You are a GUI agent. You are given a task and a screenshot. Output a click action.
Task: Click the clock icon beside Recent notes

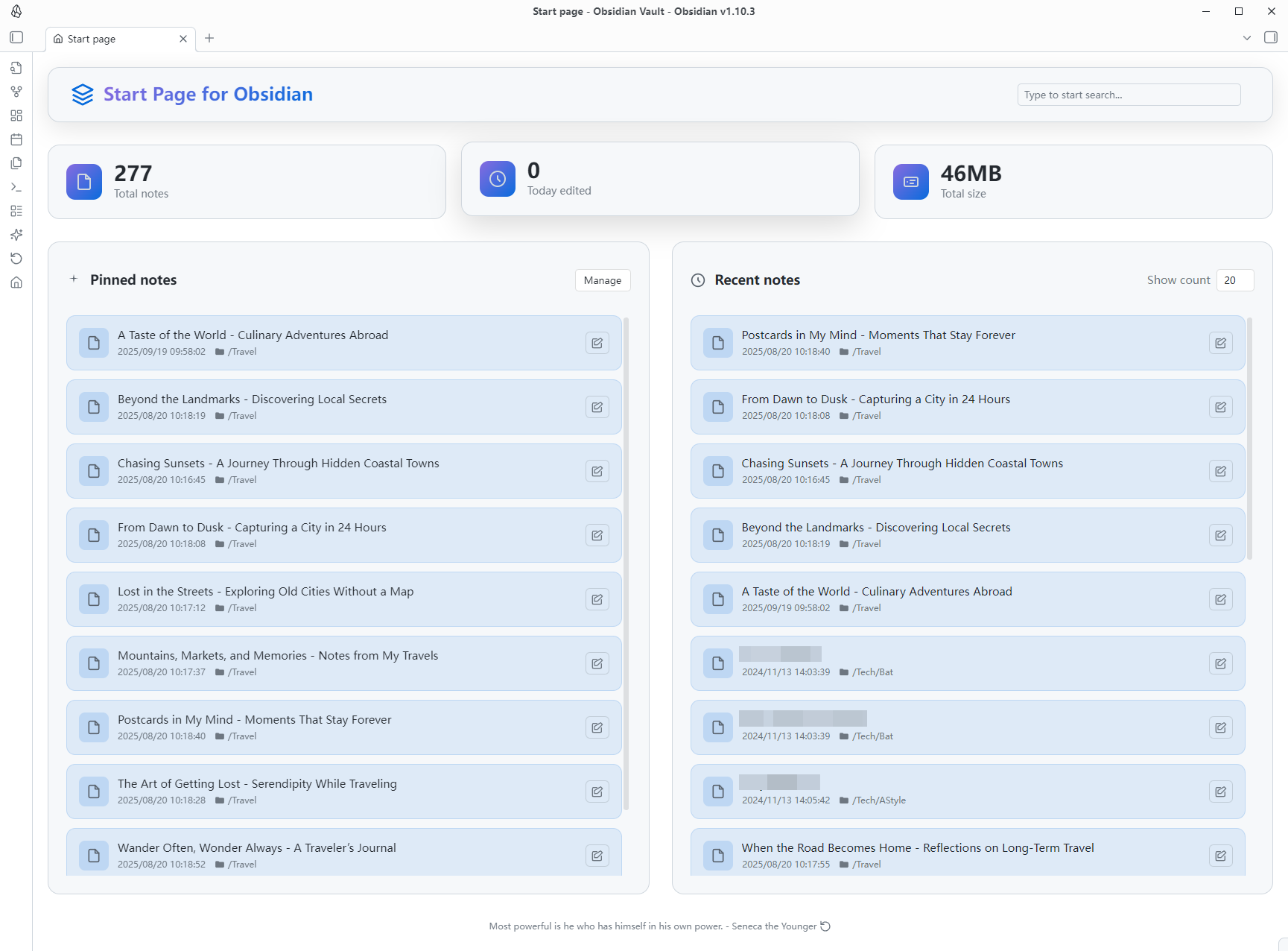(698, 280)
